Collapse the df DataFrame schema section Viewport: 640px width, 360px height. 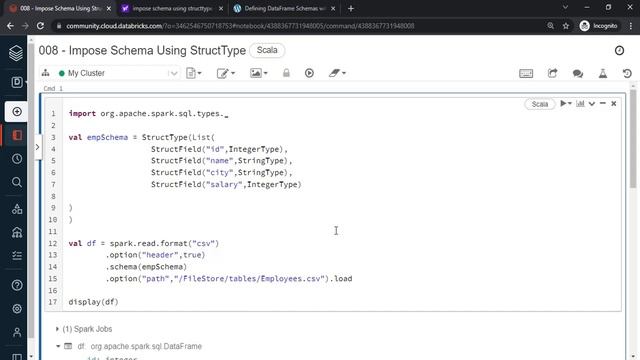tap(58, 346)
